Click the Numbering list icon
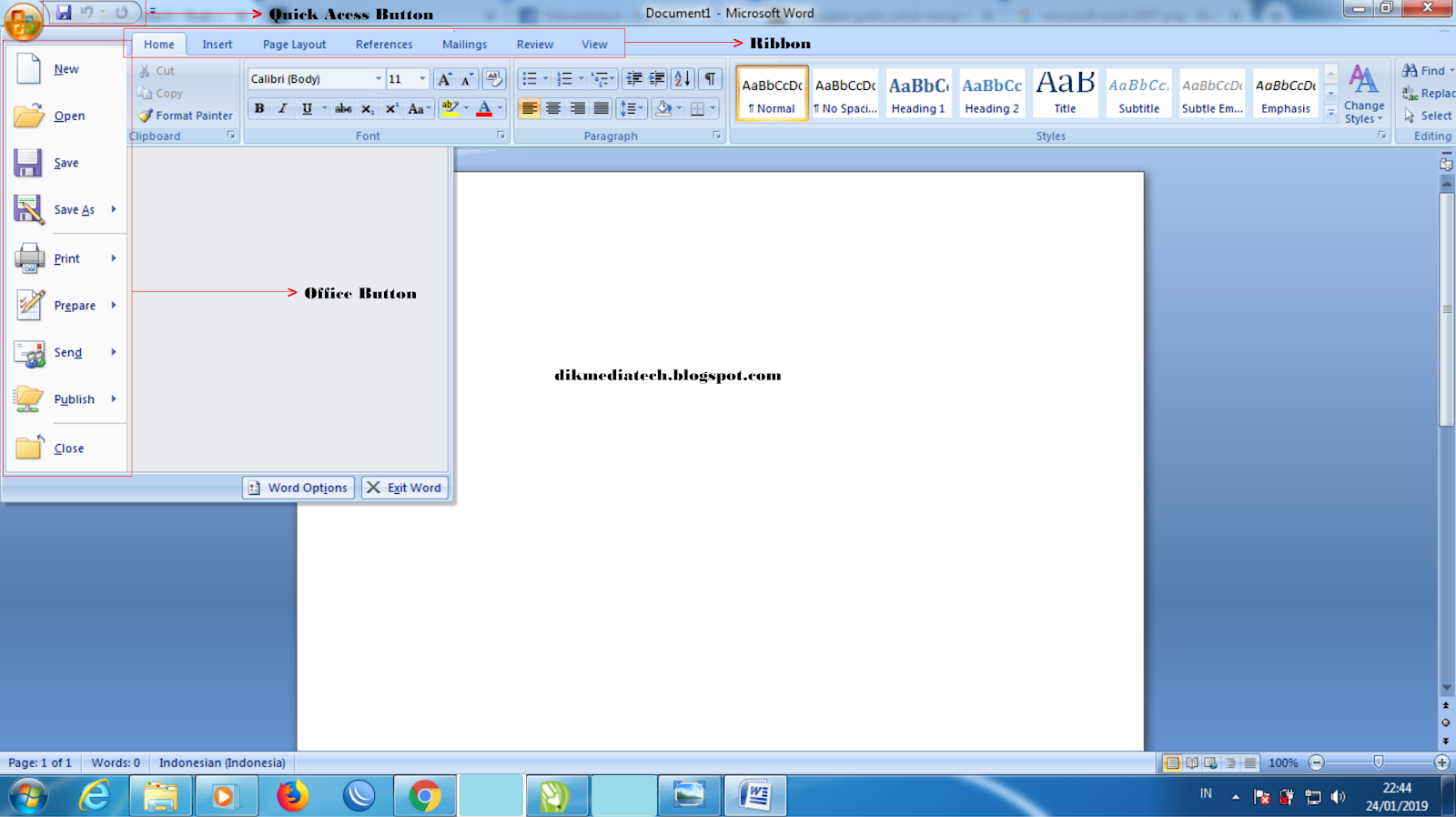The width and height of the screenshot is (1456, 817). (564, 79)
